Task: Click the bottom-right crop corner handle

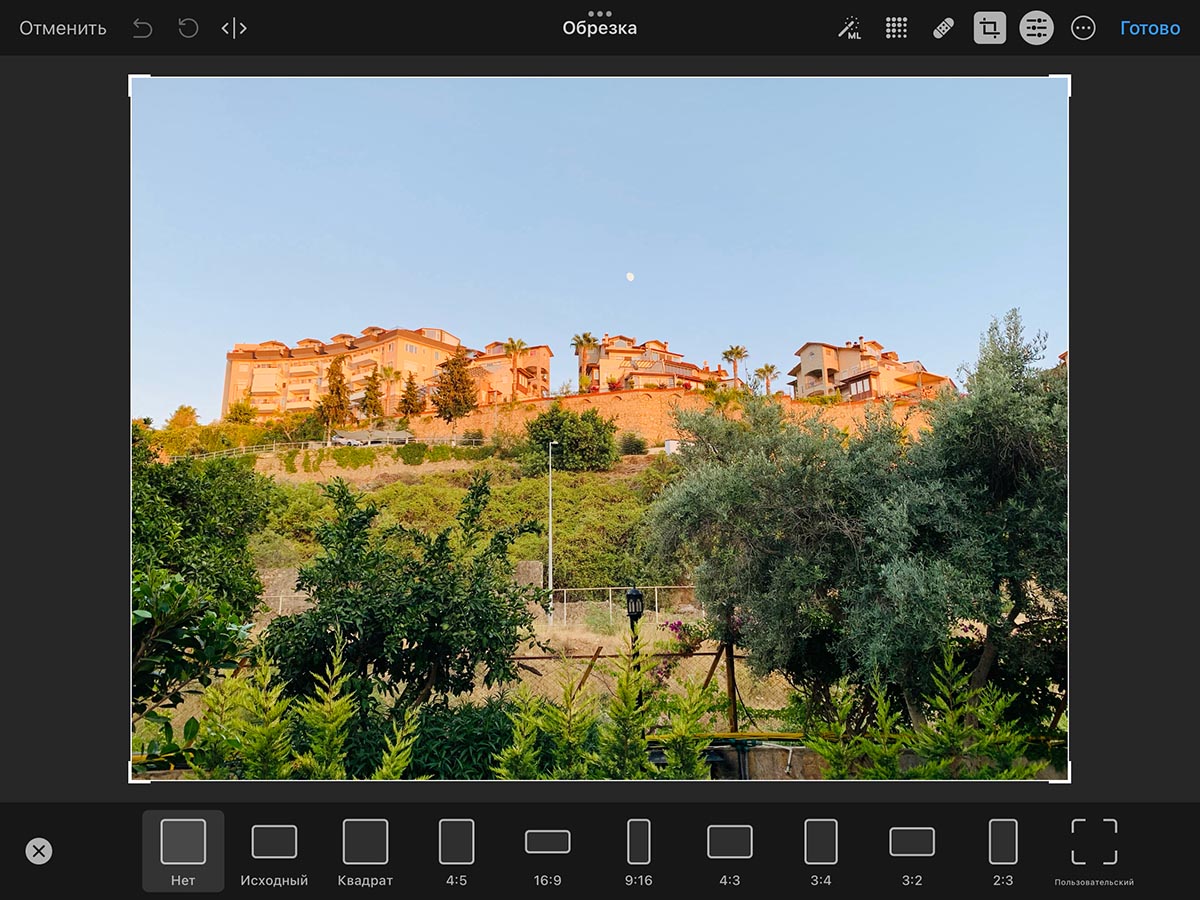Action: pos(1061,772)
